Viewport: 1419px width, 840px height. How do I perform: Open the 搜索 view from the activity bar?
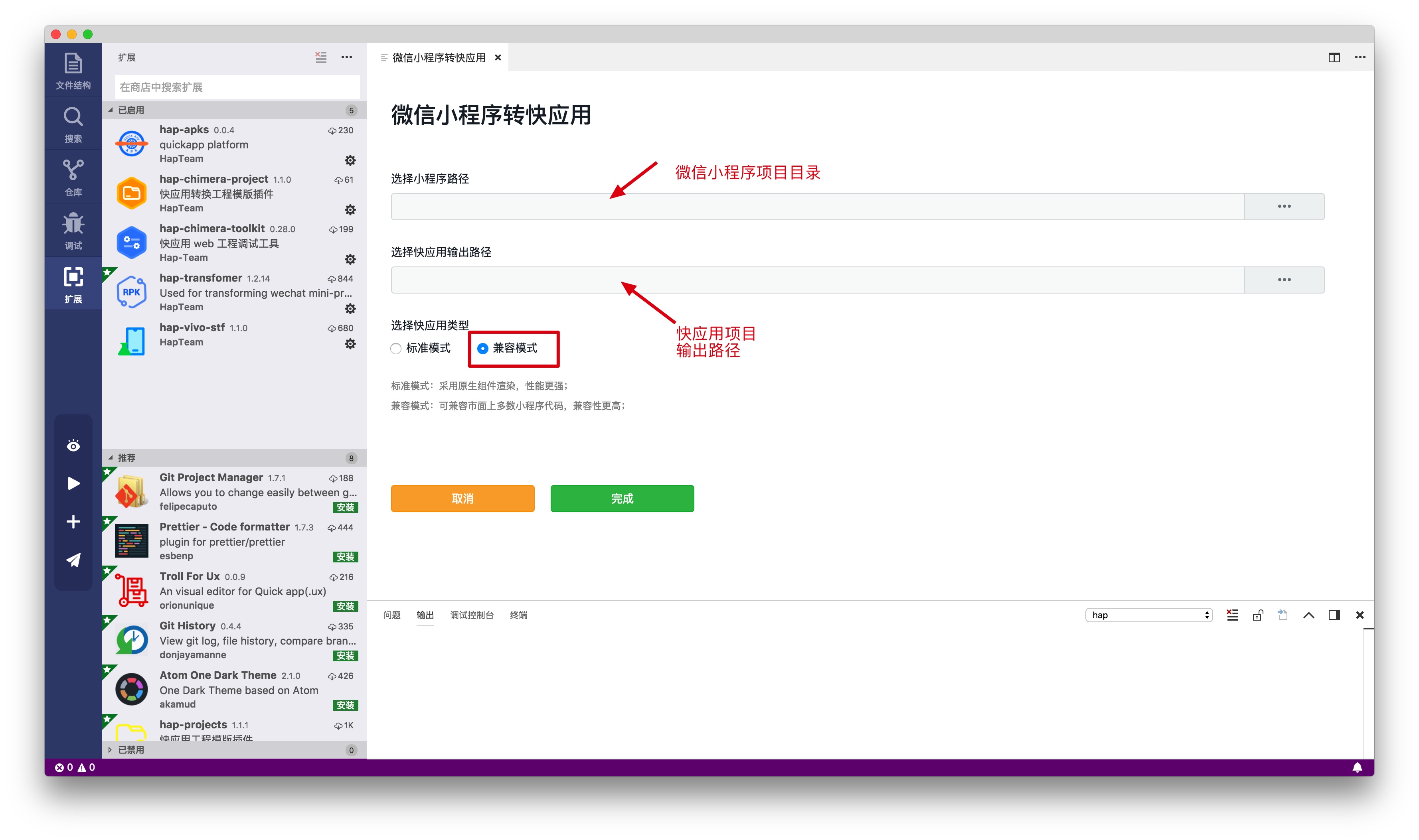tap(73, 123)
